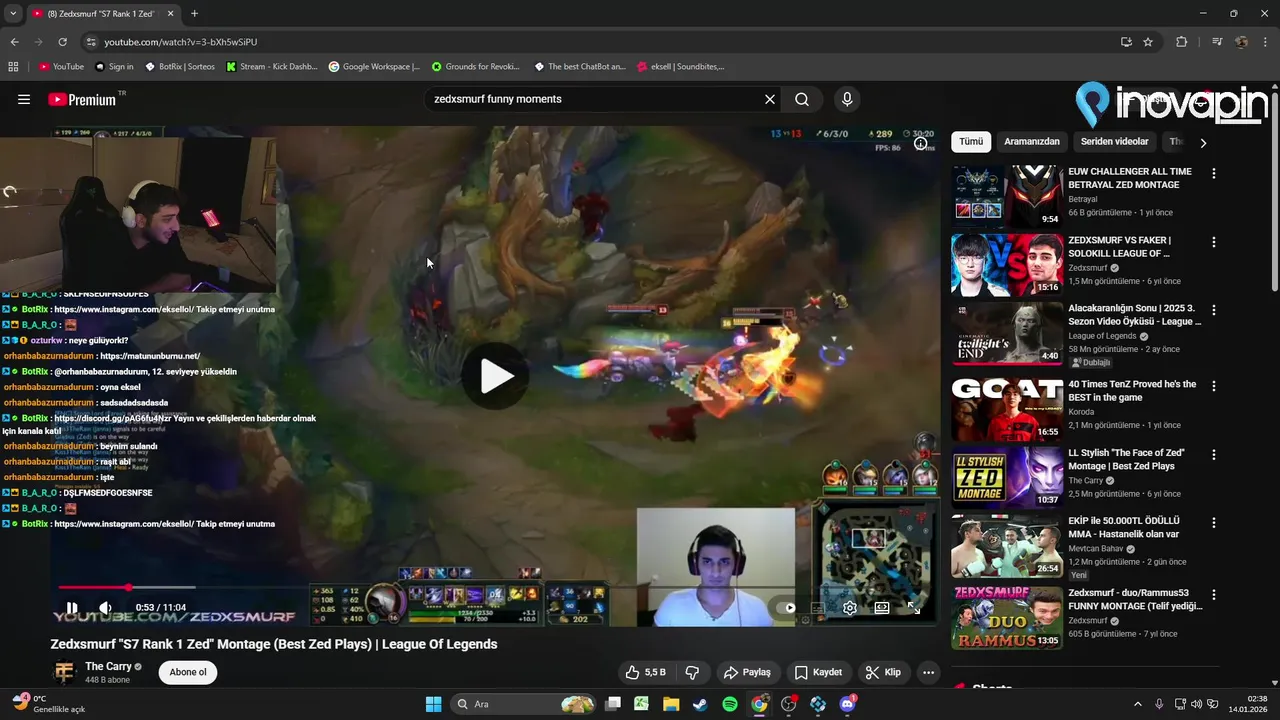Open the Grounds for Revoki... bookmark
Screen dimensions: 1280x720
[476, 67]
